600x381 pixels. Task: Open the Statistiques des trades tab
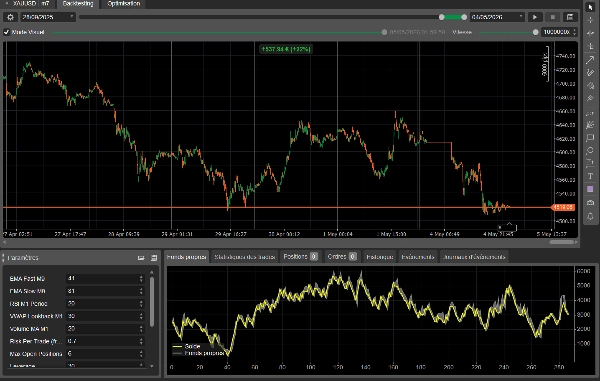point(245,257)
